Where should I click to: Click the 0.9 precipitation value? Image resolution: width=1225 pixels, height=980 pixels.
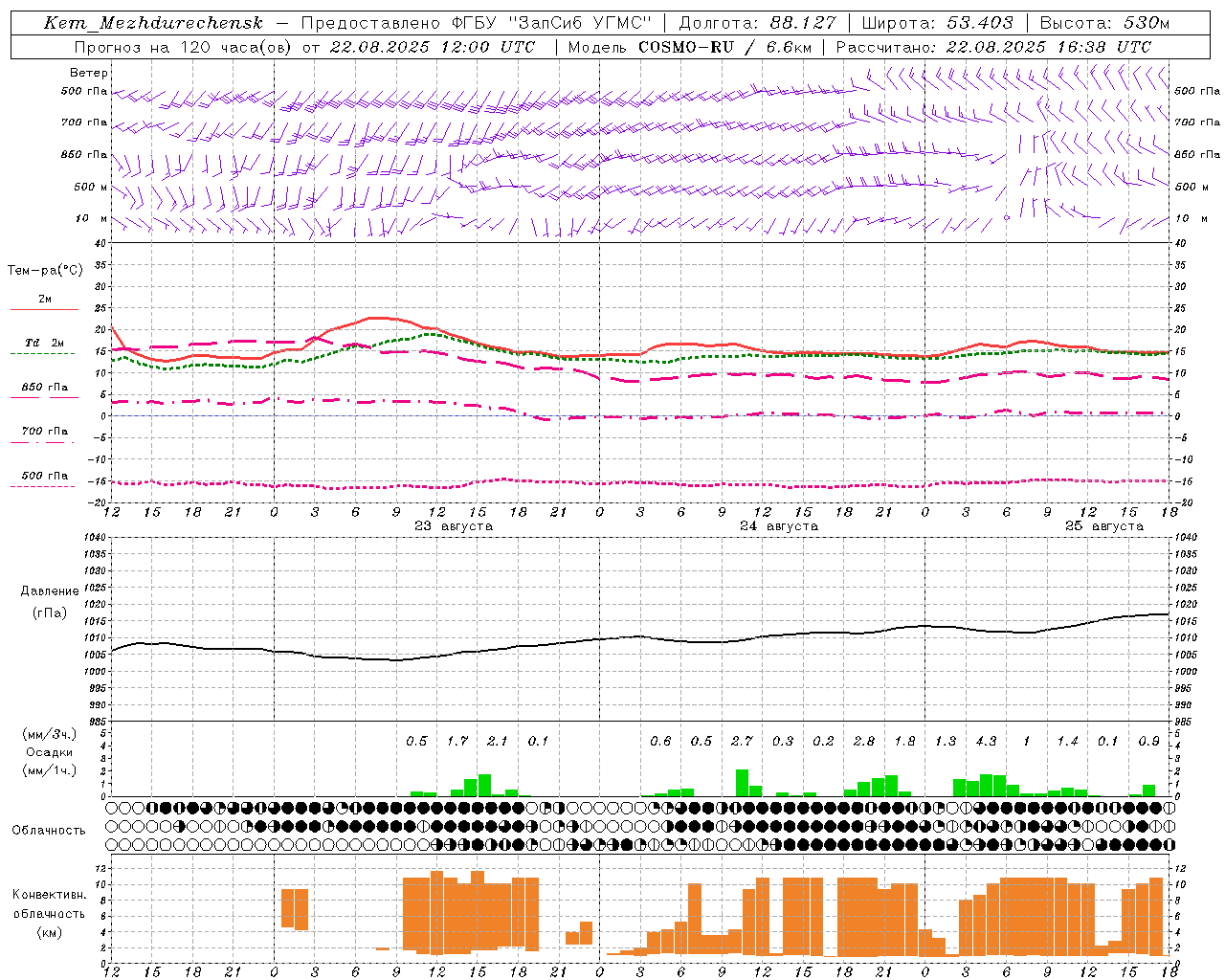(1148, 741)
